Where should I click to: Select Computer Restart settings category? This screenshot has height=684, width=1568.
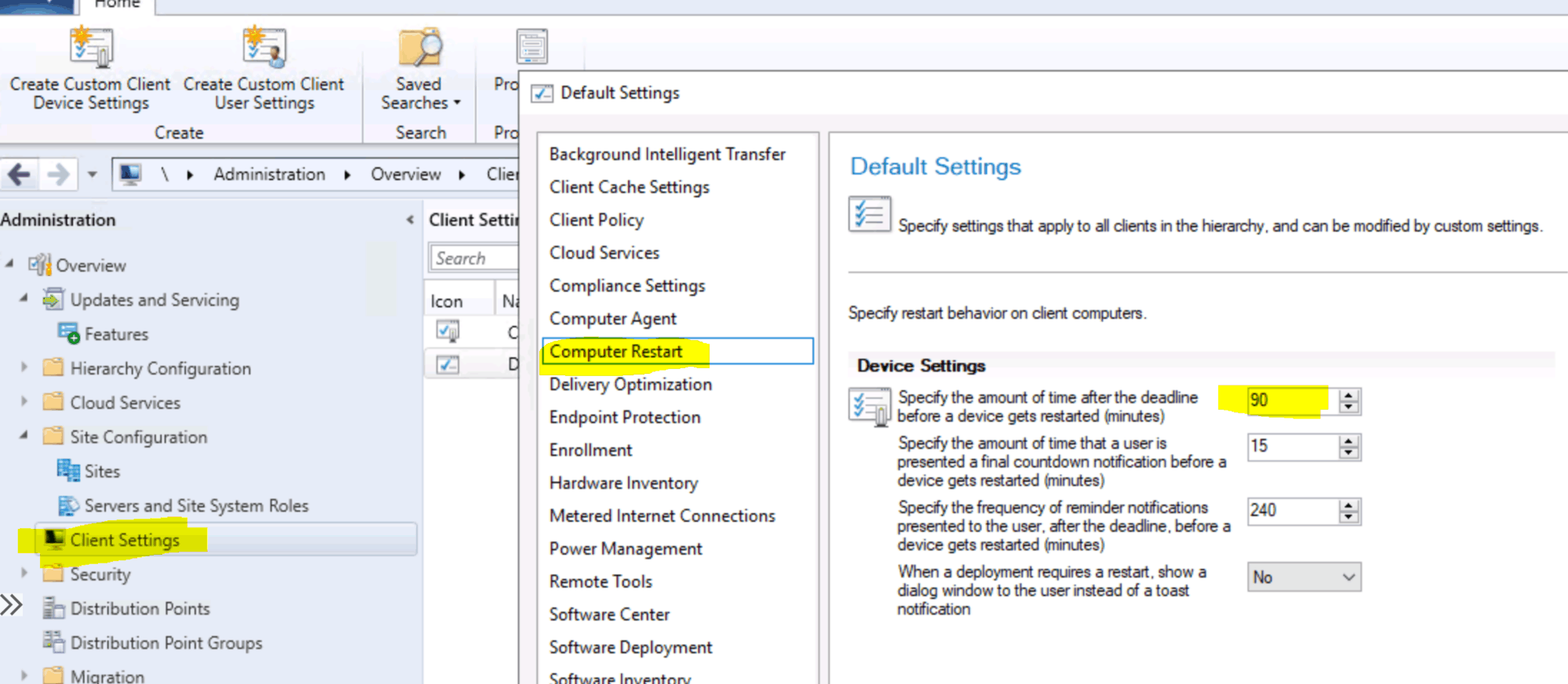coord(616,352)
